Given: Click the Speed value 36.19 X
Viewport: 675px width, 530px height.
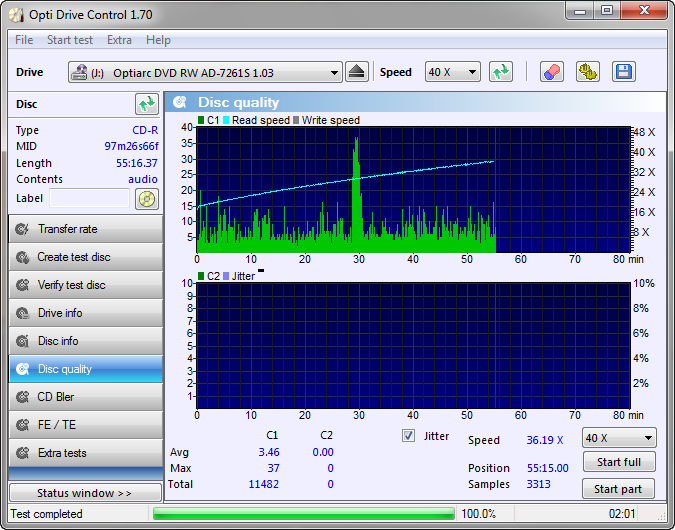Looking at the screenshot, I should (545, 440).
